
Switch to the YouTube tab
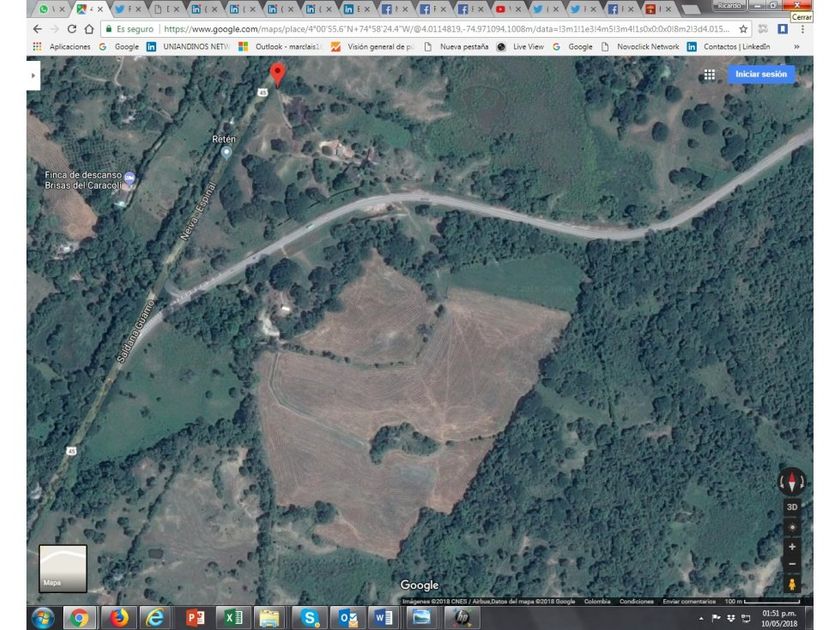(507, 9)
